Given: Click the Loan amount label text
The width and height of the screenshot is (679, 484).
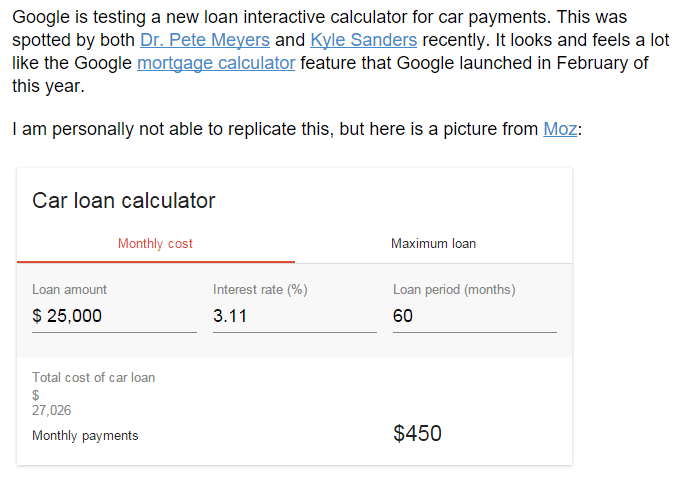Looking at the screenshot, I should (69, 290).
